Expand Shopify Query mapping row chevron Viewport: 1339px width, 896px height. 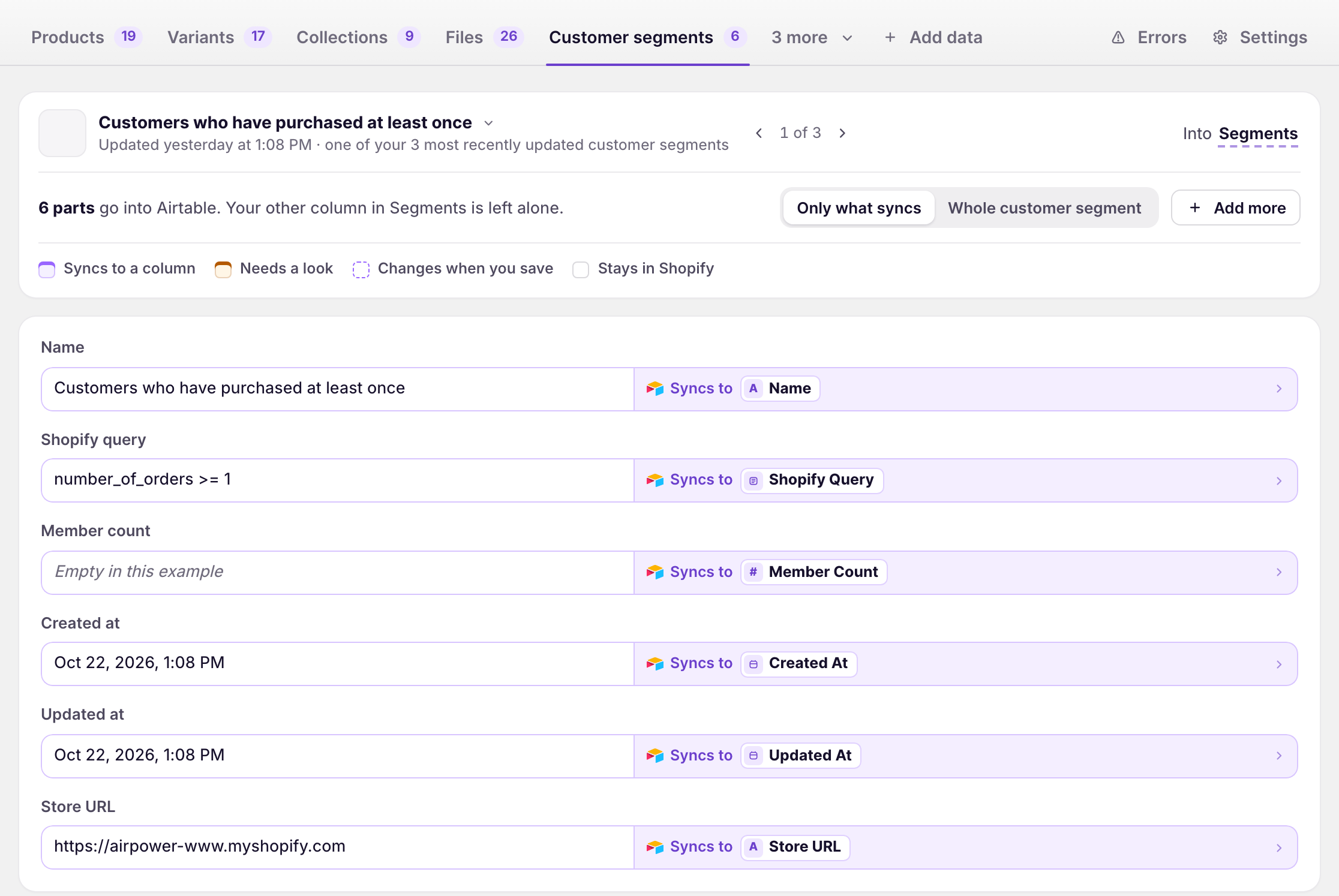pyautogui.click(x=1279, y=480)
